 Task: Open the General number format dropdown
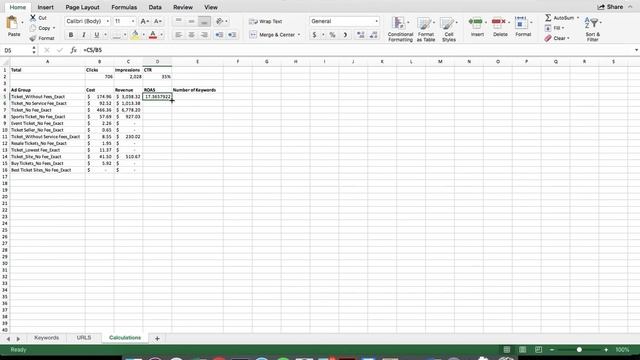376,21
